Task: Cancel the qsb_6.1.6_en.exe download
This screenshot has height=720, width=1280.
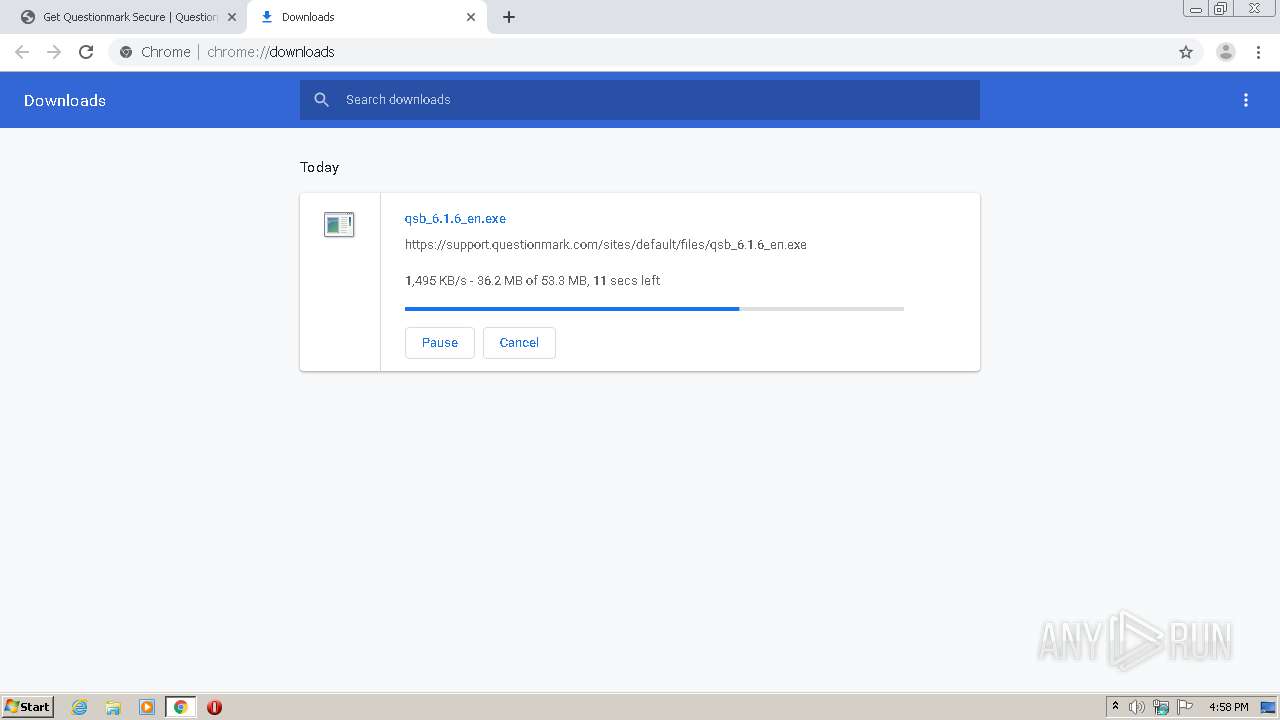Action: click(x=519, y=342)
